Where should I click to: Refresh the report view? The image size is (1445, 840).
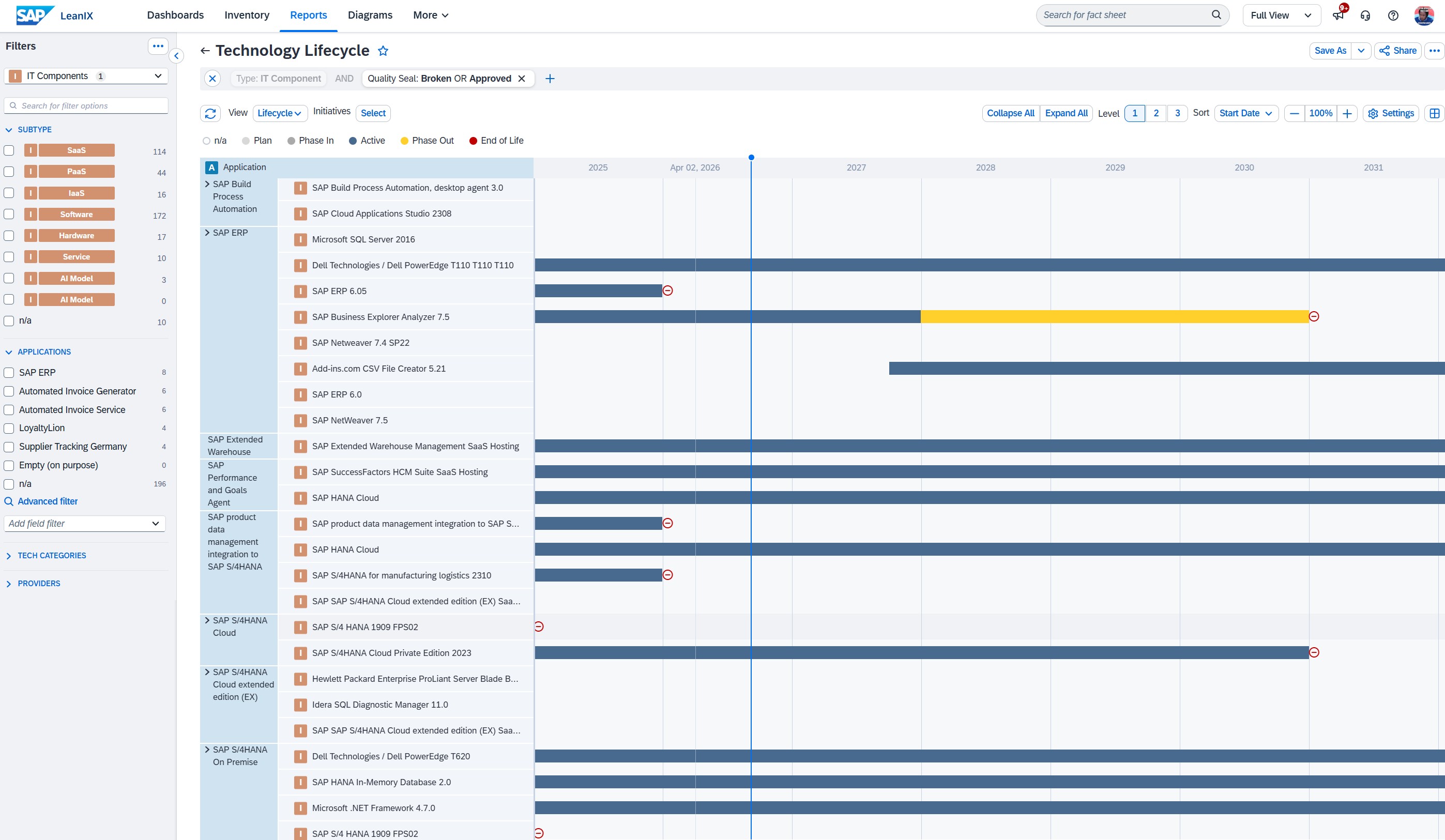point(210,114)
